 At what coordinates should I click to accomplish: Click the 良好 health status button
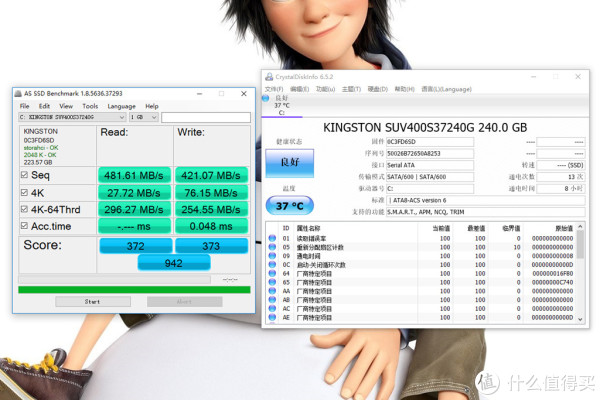click(x=290, y=163)
